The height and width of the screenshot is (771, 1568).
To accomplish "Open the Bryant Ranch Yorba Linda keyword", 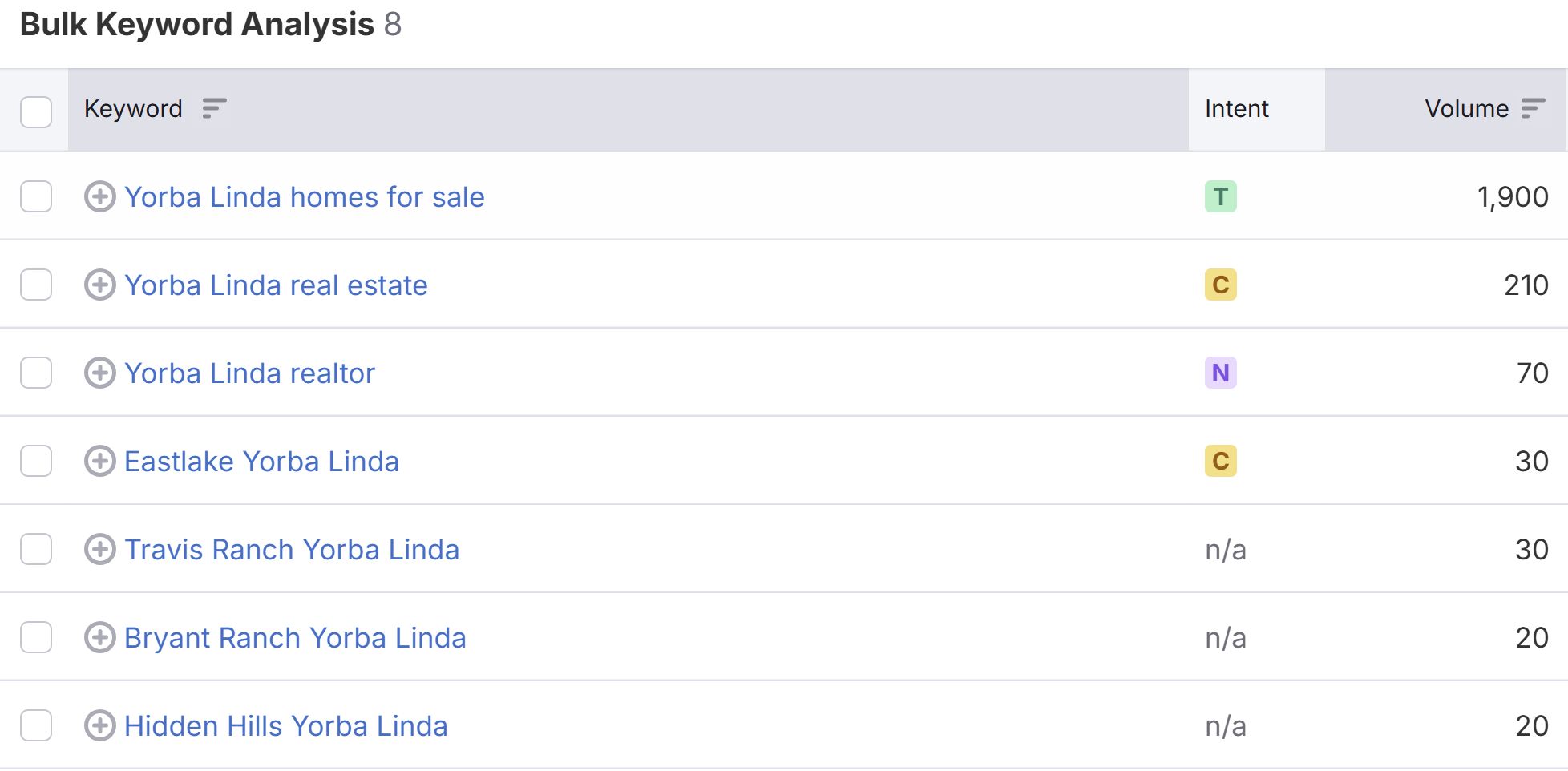I will (x=296, y=638).
